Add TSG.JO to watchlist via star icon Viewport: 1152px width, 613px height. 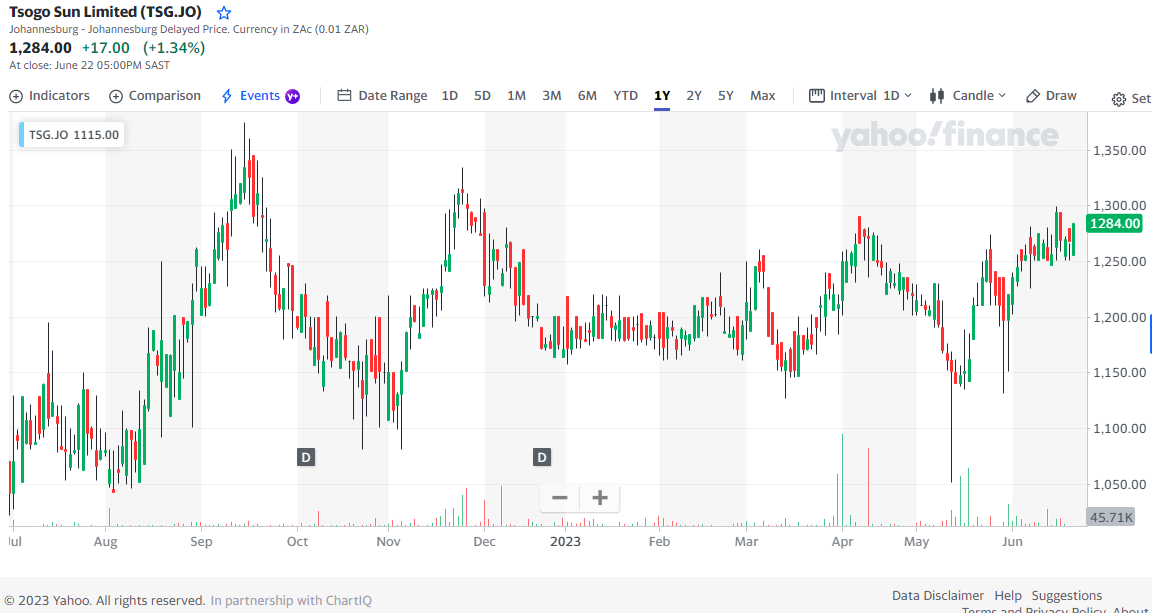(x=224, y=12)
